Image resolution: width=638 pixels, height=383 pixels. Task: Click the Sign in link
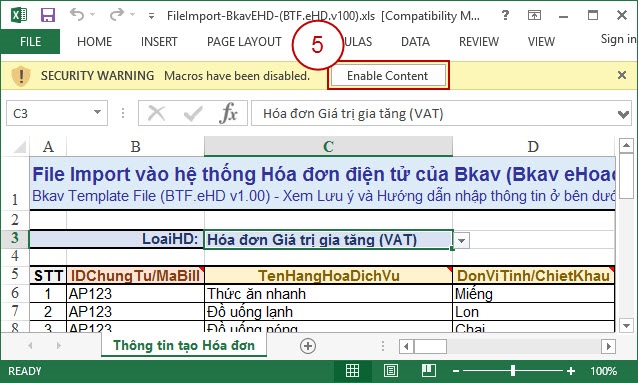(x=618, y=39)
